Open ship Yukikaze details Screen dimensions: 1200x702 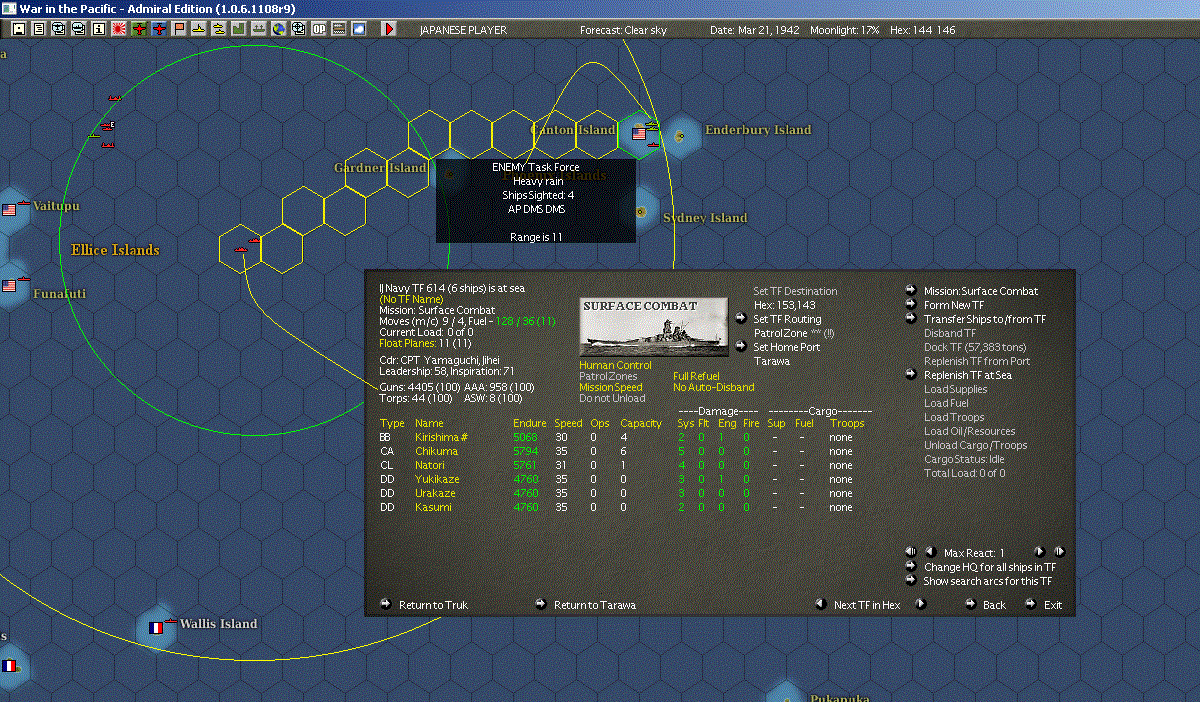click(x=437, y=479)
